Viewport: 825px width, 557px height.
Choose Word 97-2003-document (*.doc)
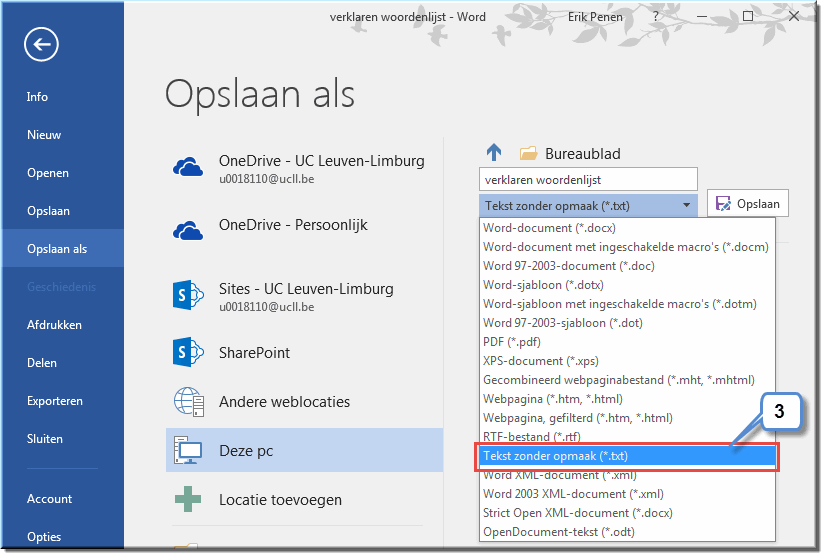(627, 266)
